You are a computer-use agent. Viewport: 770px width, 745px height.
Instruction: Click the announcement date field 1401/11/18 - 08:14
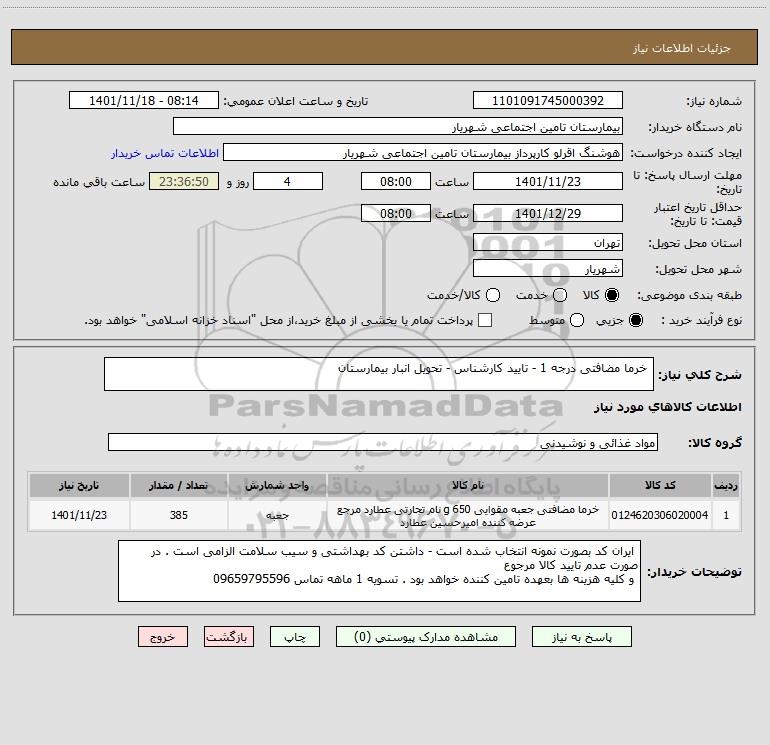[x=144, y=101]
